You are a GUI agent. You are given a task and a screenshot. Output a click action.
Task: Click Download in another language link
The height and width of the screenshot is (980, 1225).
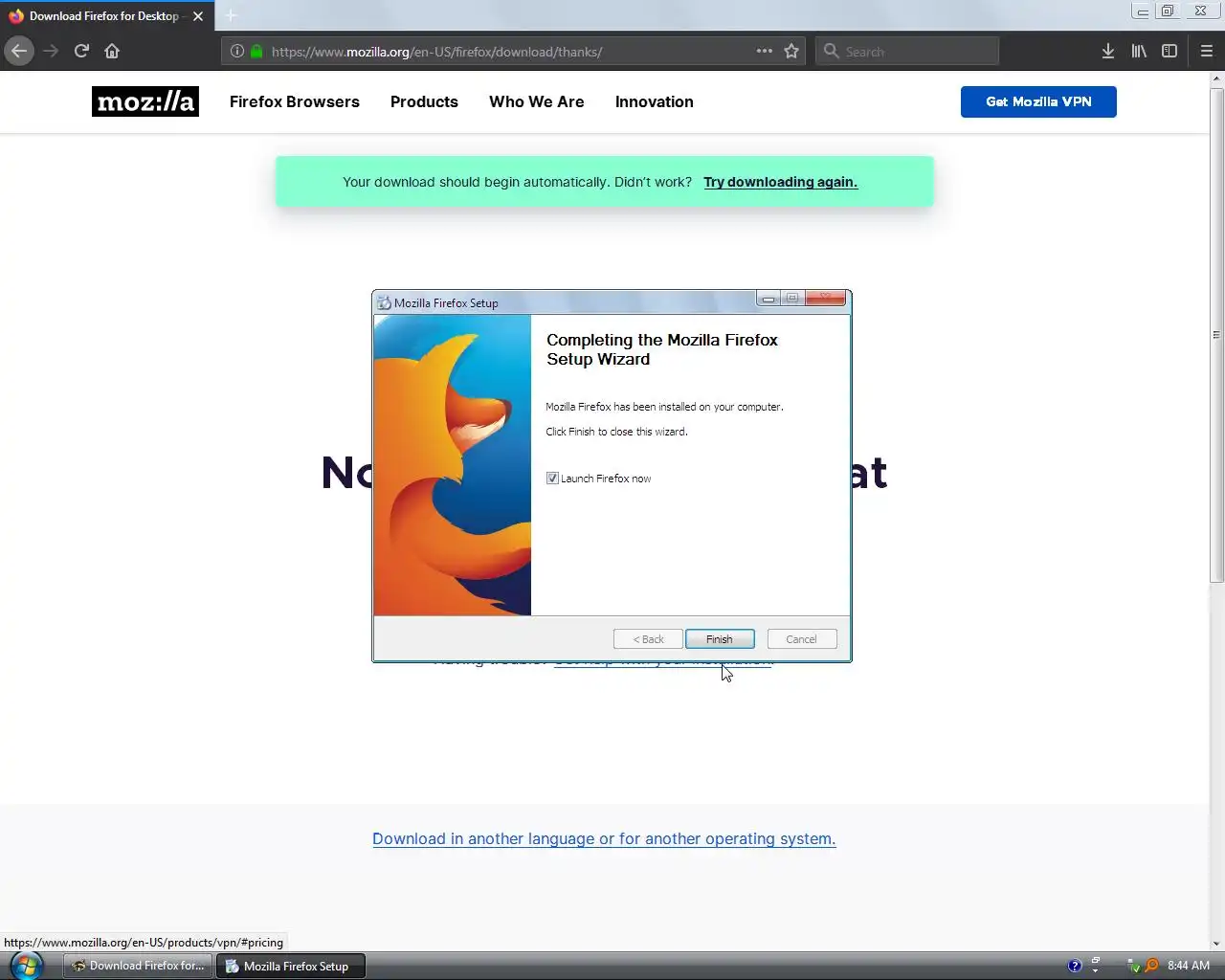604,839
